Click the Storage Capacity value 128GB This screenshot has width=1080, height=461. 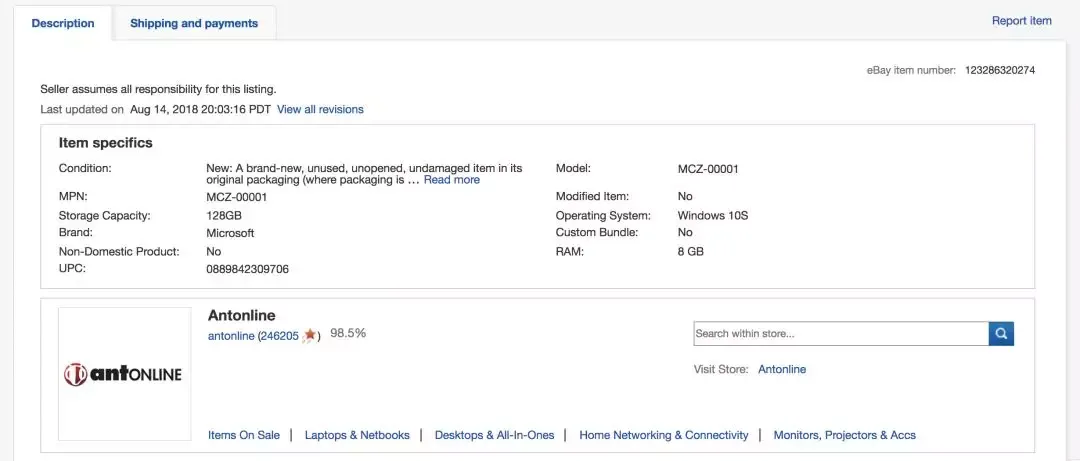224,216
